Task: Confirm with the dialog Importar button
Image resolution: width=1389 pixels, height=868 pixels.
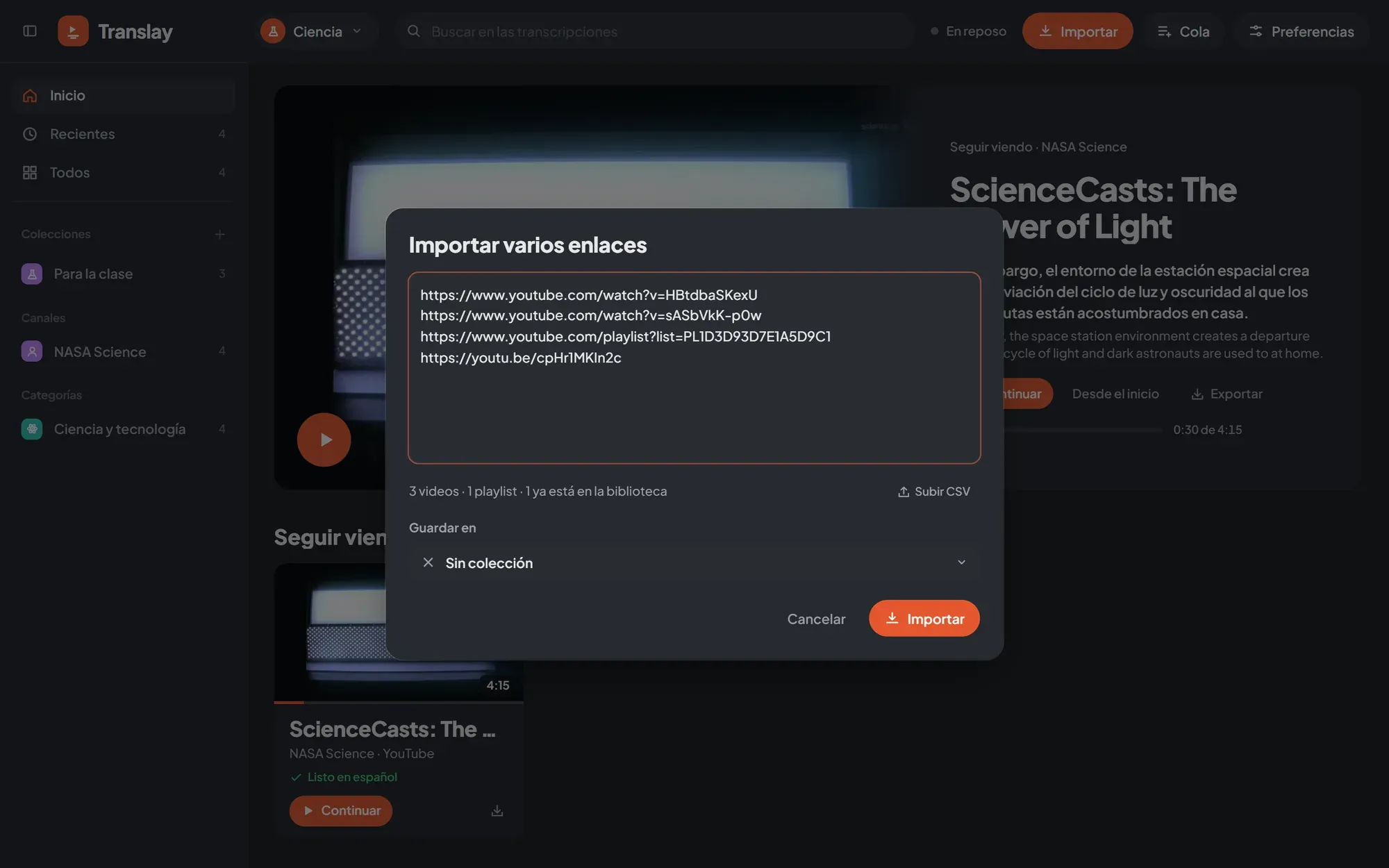Action: [924, 619]
